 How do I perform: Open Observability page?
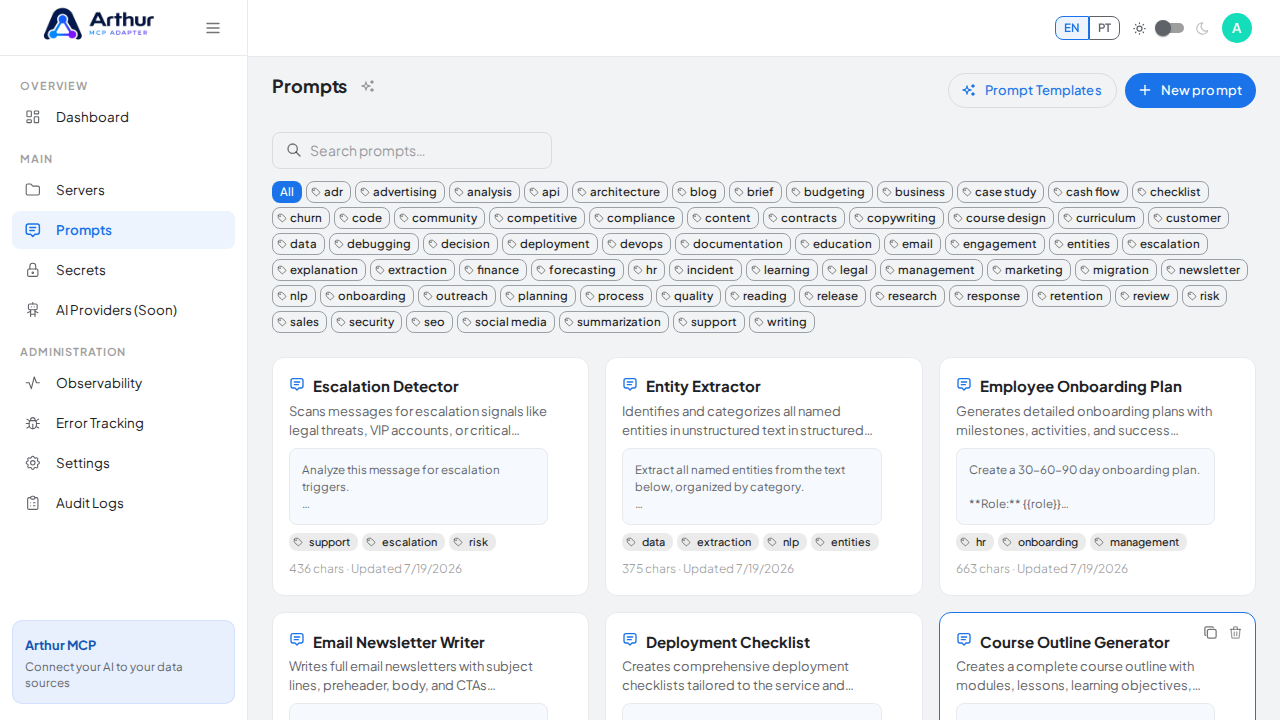click(124, 383)
